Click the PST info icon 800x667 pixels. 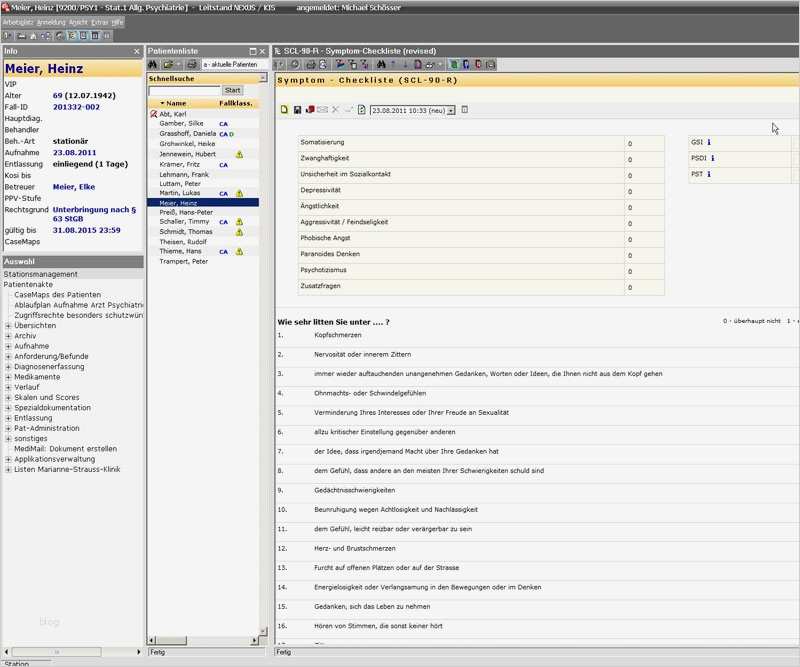(x=708, y=174)
